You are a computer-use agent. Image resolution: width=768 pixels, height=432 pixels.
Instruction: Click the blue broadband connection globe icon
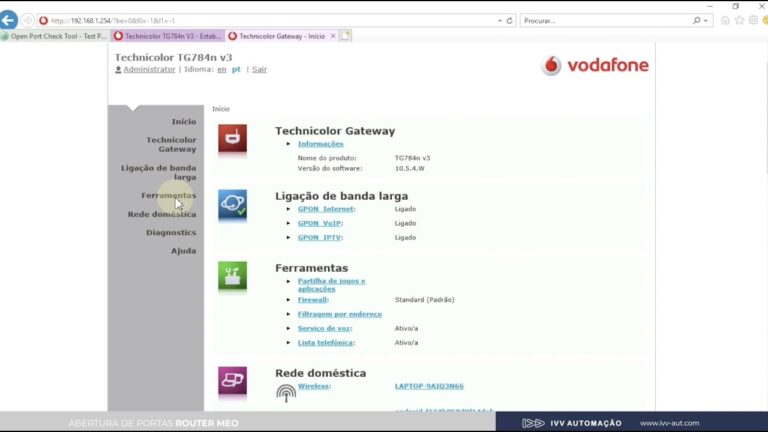232,204
